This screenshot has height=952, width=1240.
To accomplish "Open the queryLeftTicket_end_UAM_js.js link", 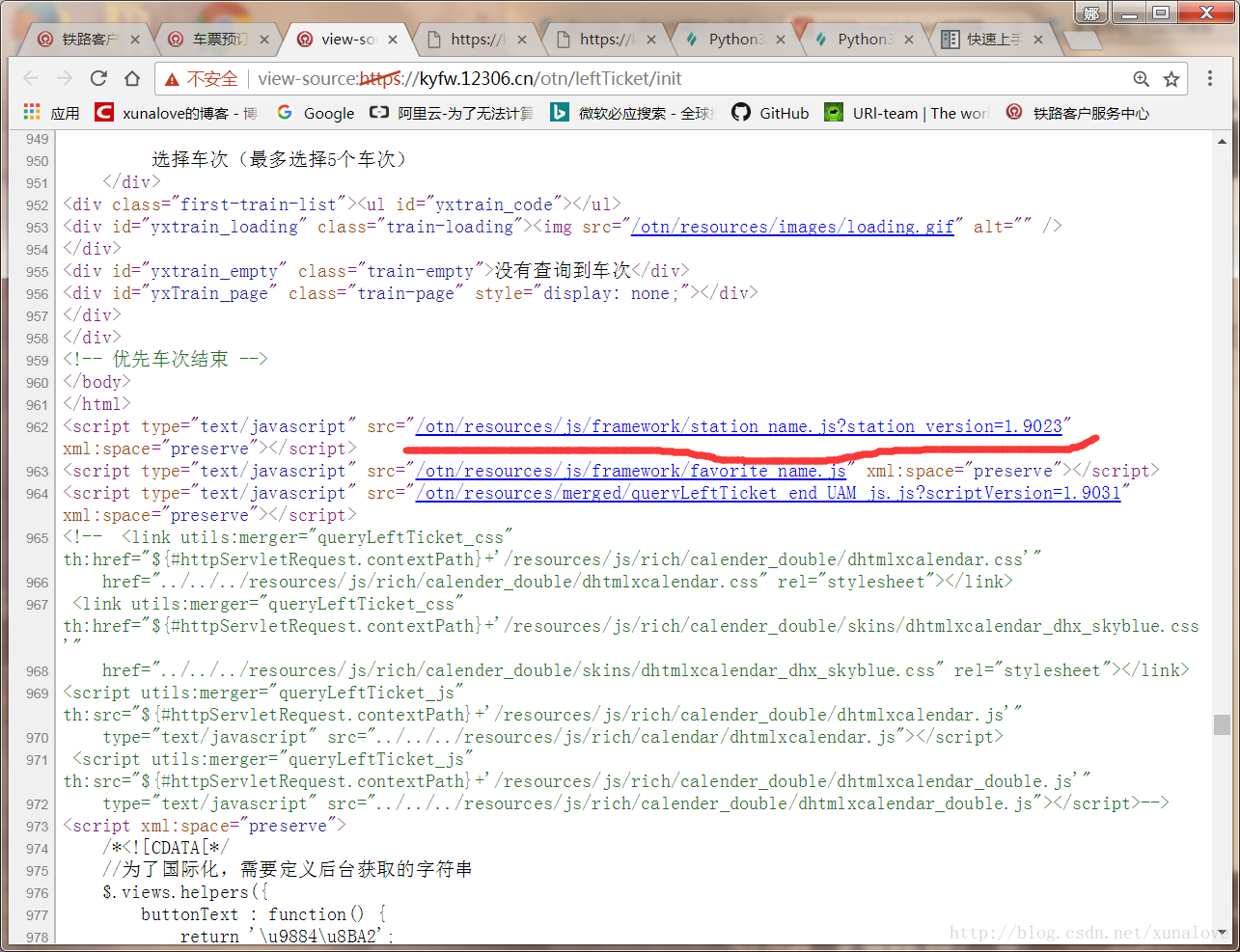I will pos(767,493).
